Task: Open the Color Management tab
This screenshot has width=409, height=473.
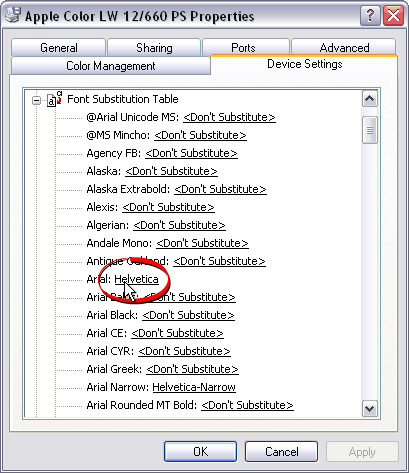Action: click(111, 66)
